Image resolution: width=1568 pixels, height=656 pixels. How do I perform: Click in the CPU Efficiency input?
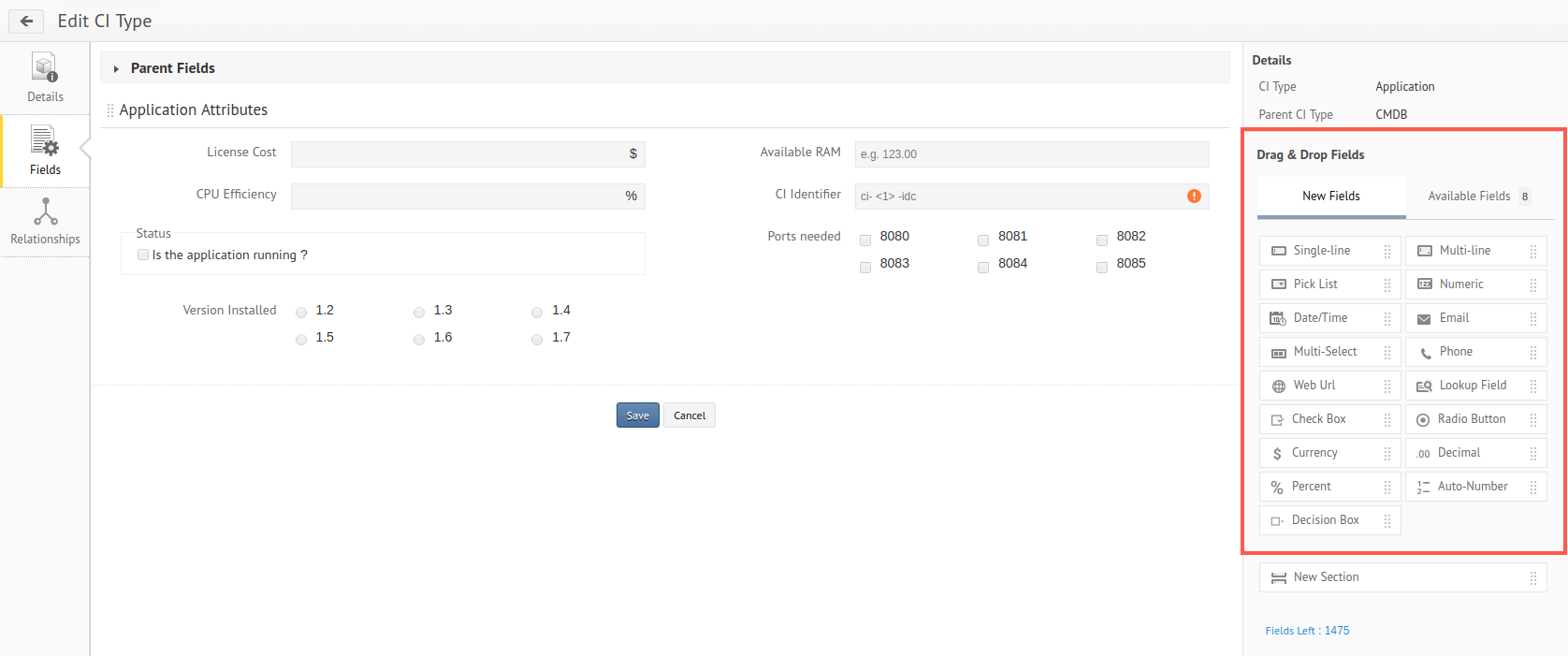tap(468, 196)
